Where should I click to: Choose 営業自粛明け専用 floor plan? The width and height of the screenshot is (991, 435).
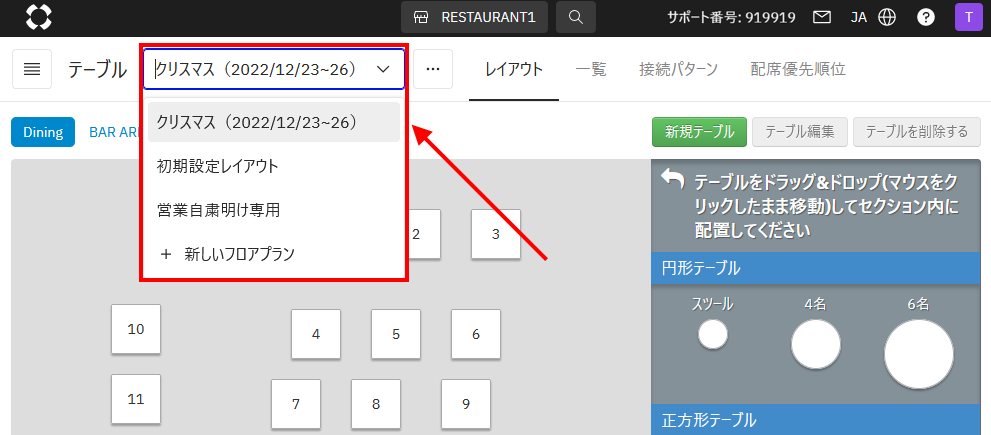pos(218,210)
